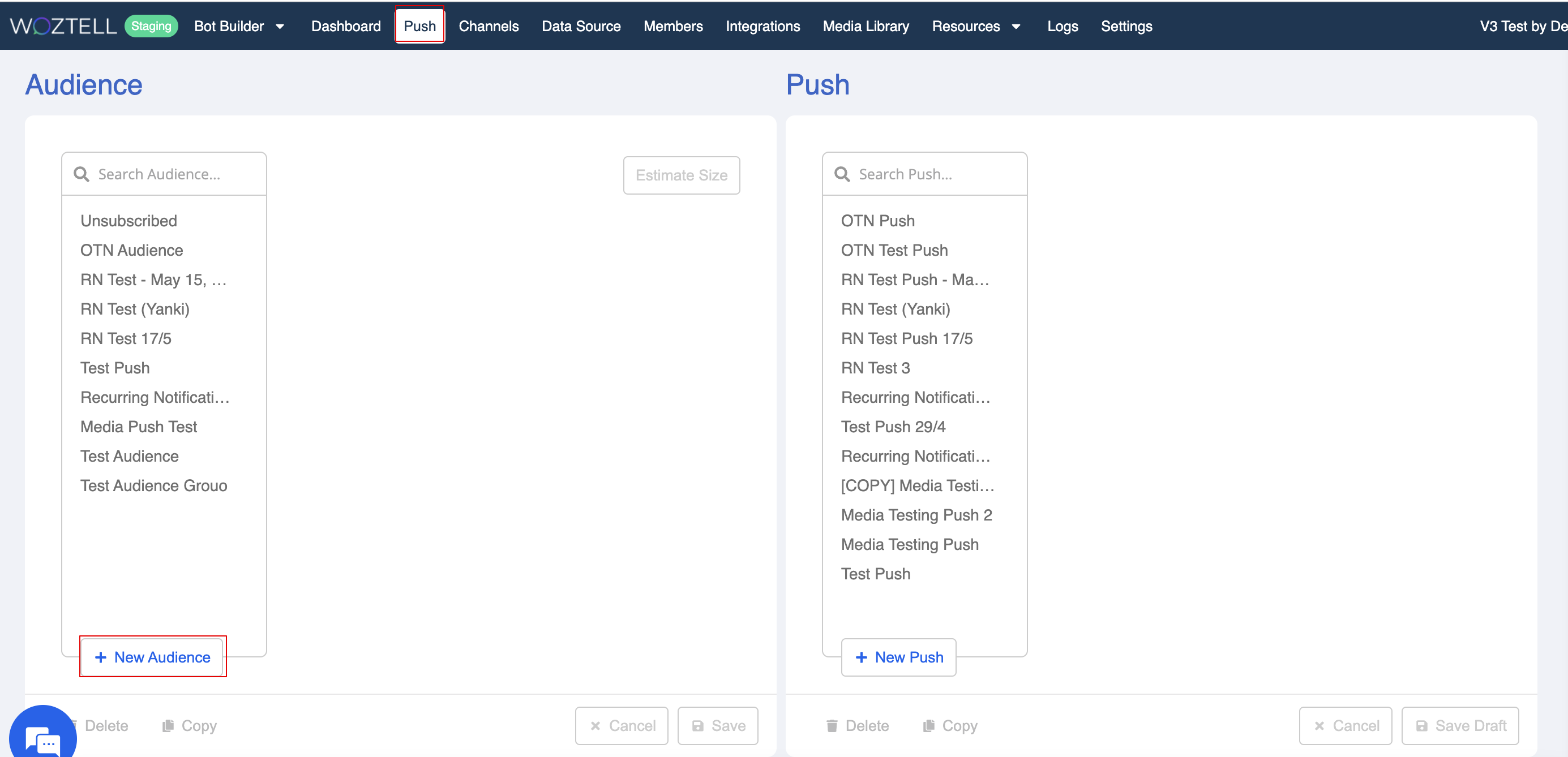Navigate to Members

(x=672, y=26)
